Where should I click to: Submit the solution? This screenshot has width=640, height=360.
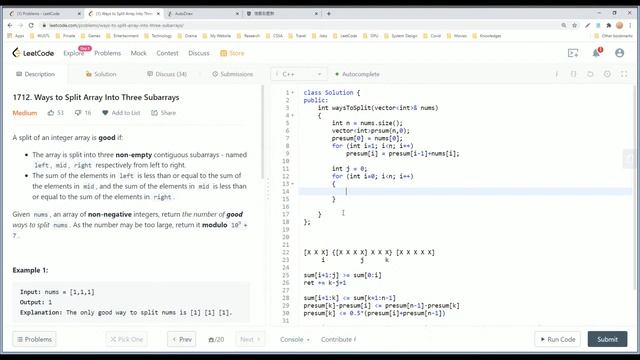coord(607,339)
